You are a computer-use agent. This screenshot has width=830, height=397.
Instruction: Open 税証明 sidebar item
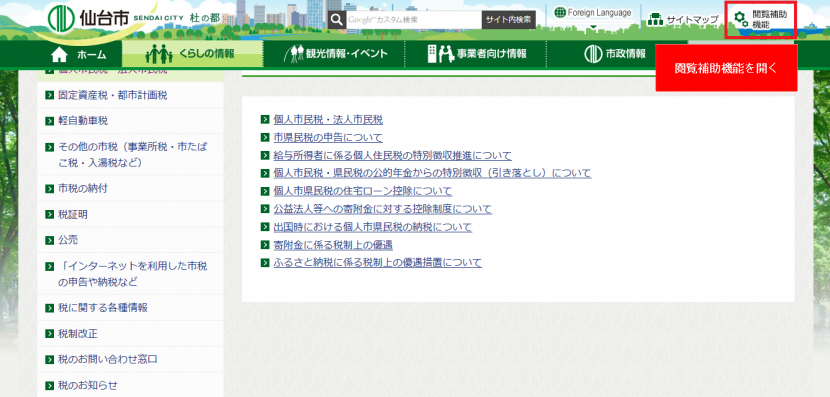click(130, 215)
